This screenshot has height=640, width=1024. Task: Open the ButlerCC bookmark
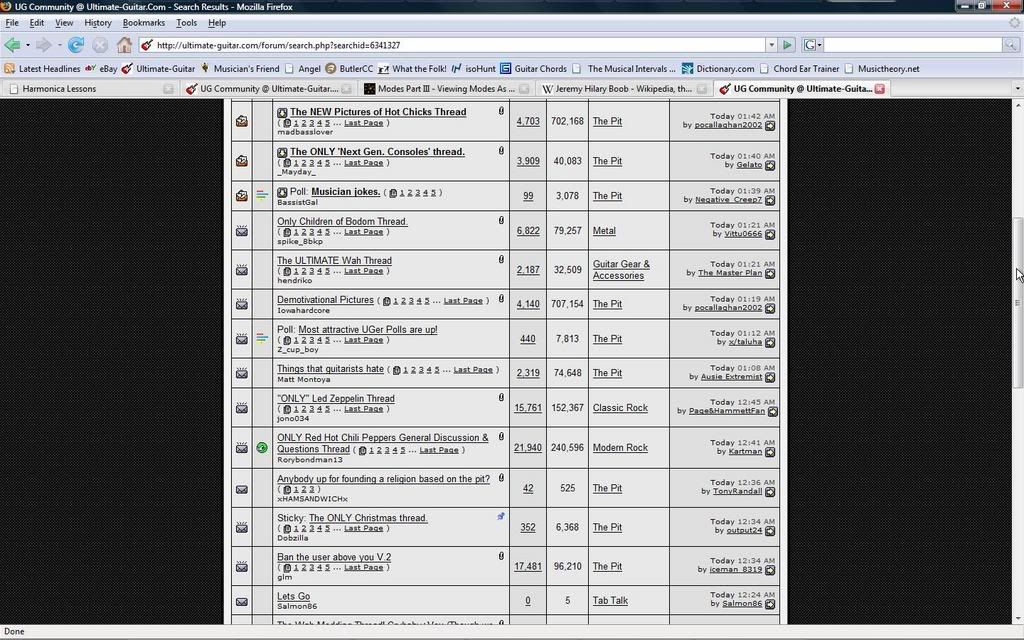(349, 69)
